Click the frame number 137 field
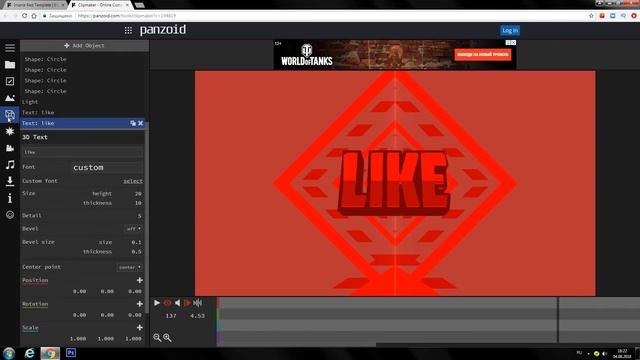 [x=171, y=316]
